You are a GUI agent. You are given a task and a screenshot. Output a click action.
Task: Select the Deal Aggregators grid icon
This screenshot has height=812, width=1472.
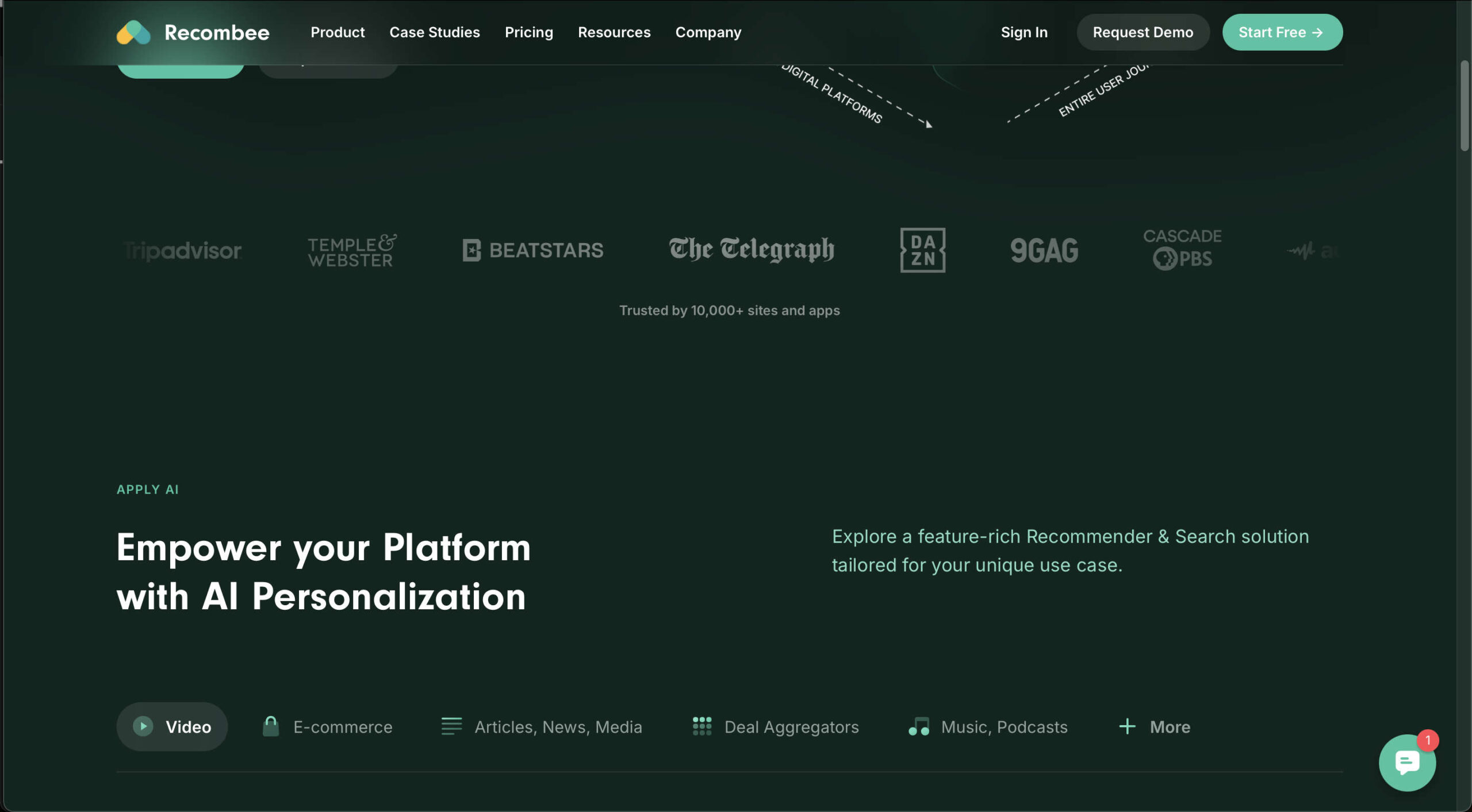tap(702, 726)
